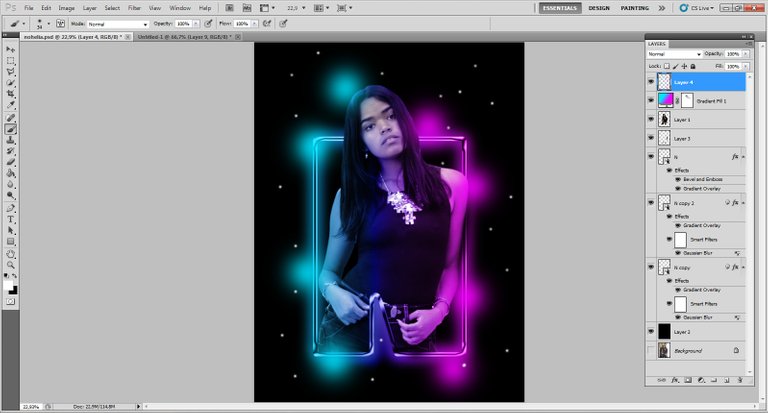The width and height of the screenshot is (768, 413).
Task: Select the Eraser tool
Action: [10, 162]
